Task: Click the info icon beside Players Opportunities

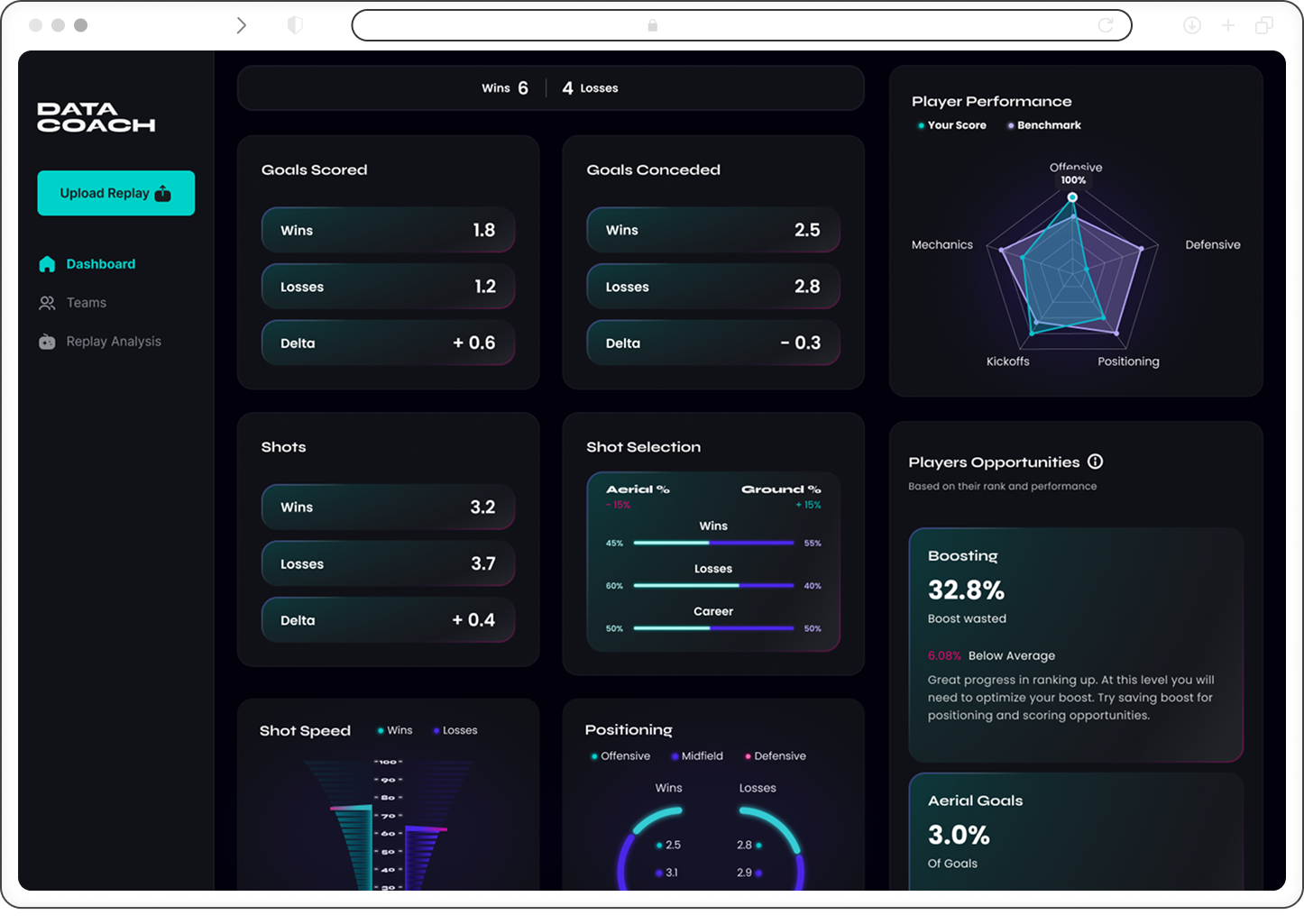Action: click(1095, 461)
